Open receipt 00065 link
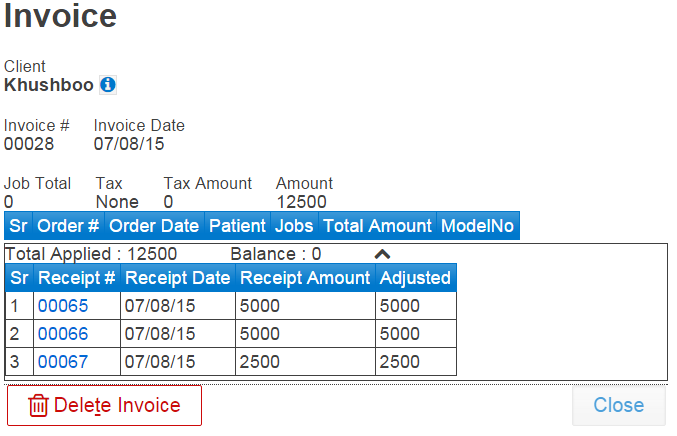This screenshot has width=677, height=436. click(x=63, y=306)
